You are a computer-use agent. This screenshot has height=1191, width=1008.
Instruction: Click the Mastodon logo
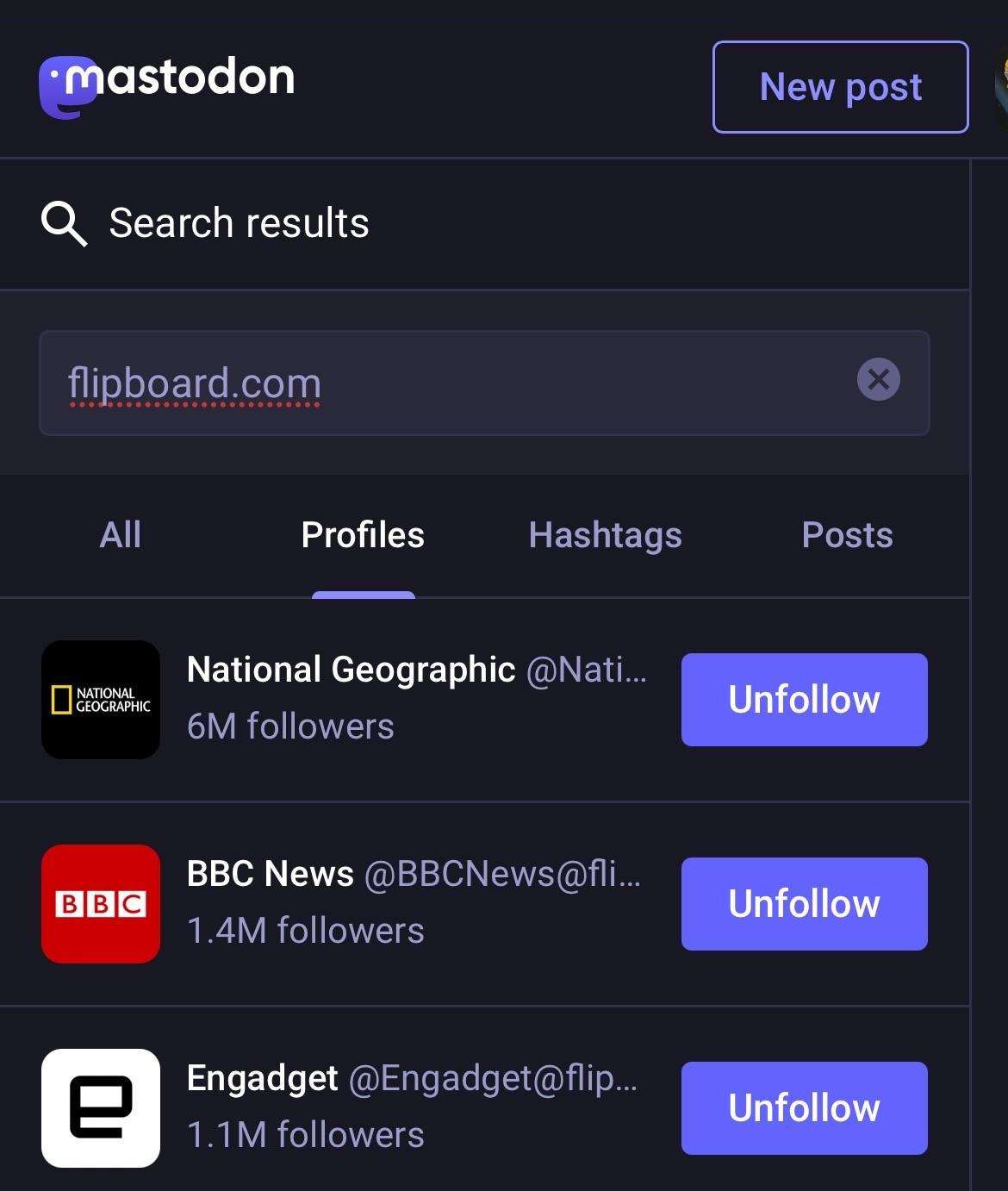click(167, 84)
